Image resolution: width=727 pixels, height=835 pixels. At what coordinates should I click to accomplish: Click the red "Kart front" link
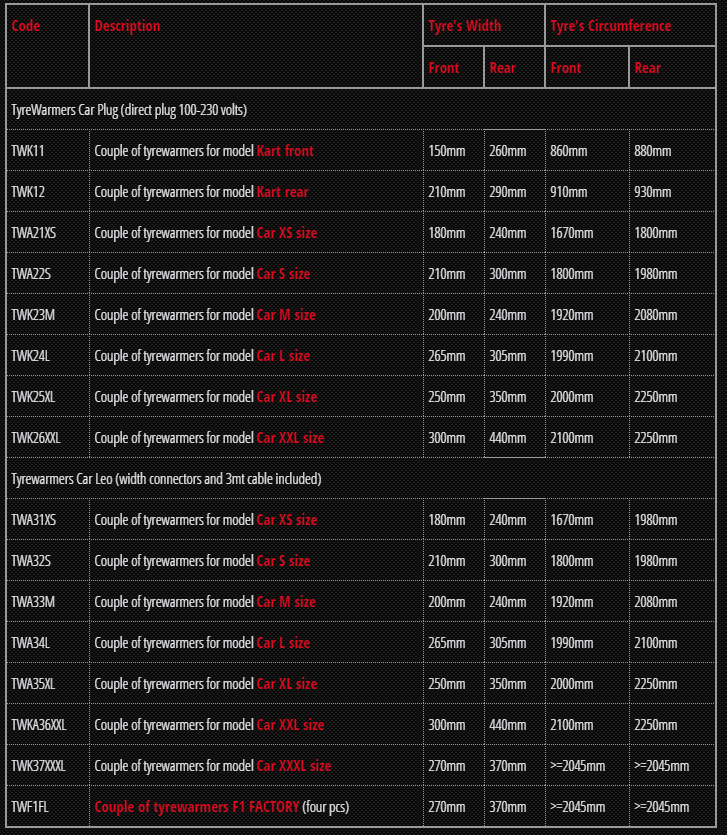coord(285,151)
